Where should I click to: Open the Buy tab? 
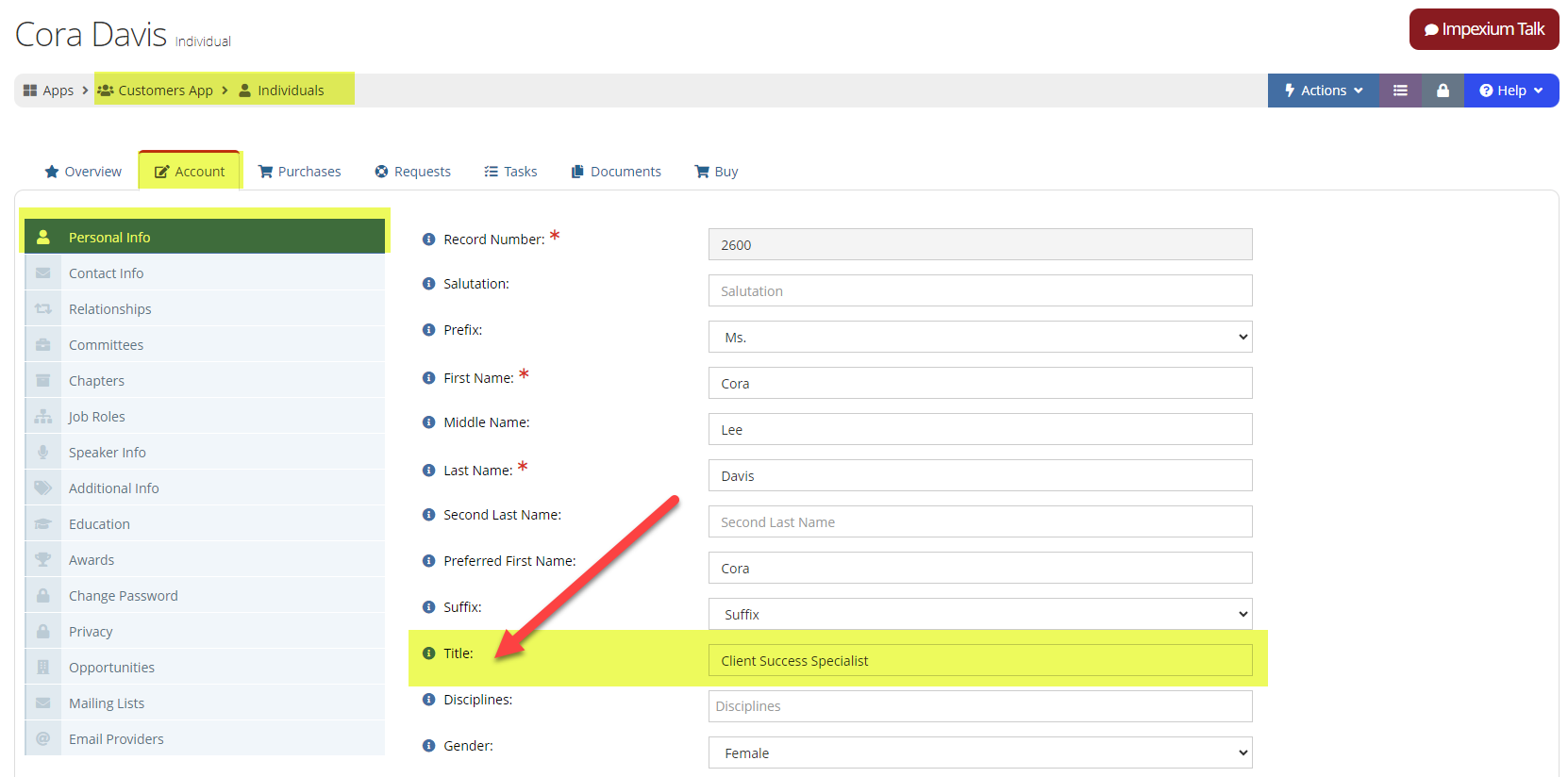tap(716, 172)
